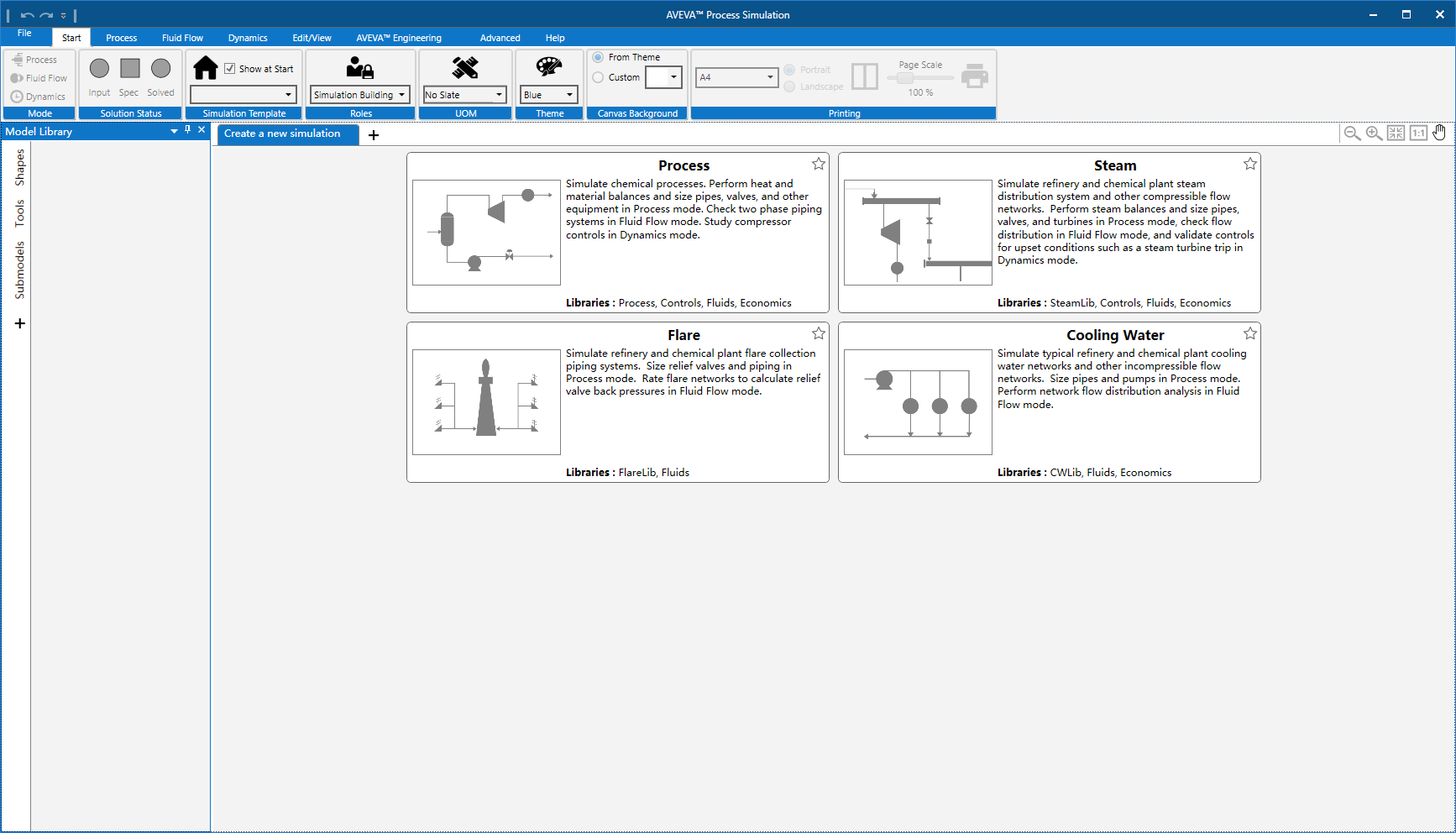
Task: Open the Simulation Building roles dropdown
Action: (360, 95)
